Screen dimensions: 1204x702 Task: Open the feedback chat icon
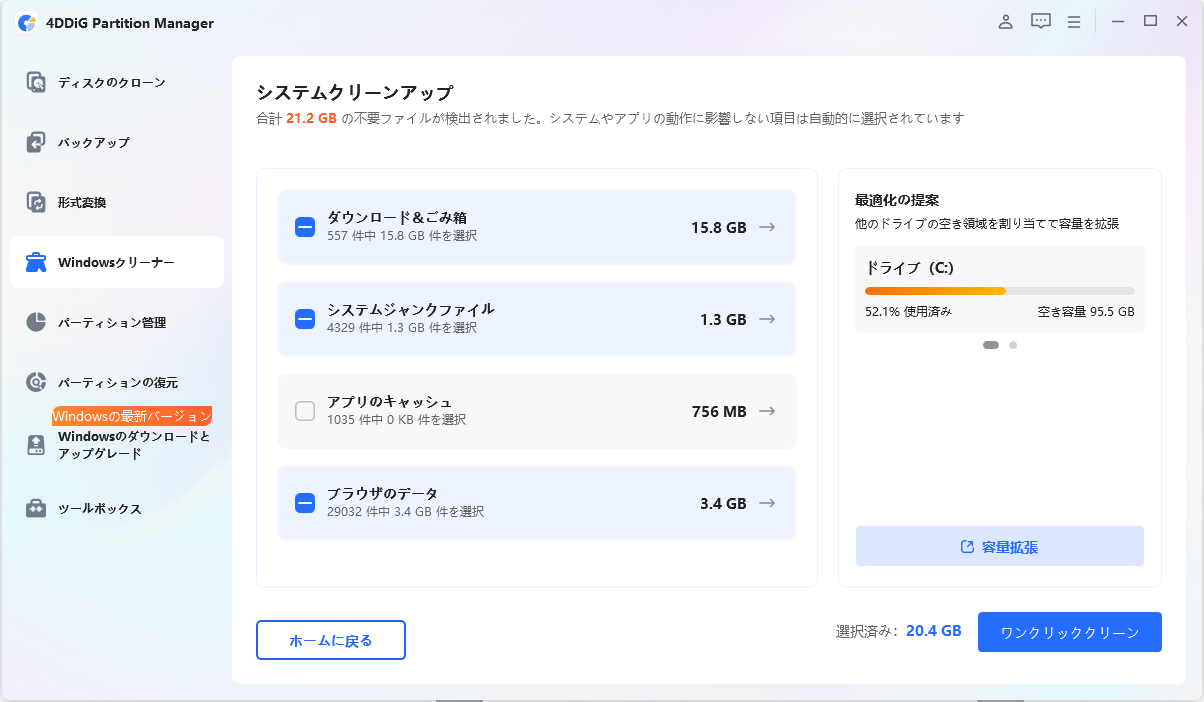1040,21
